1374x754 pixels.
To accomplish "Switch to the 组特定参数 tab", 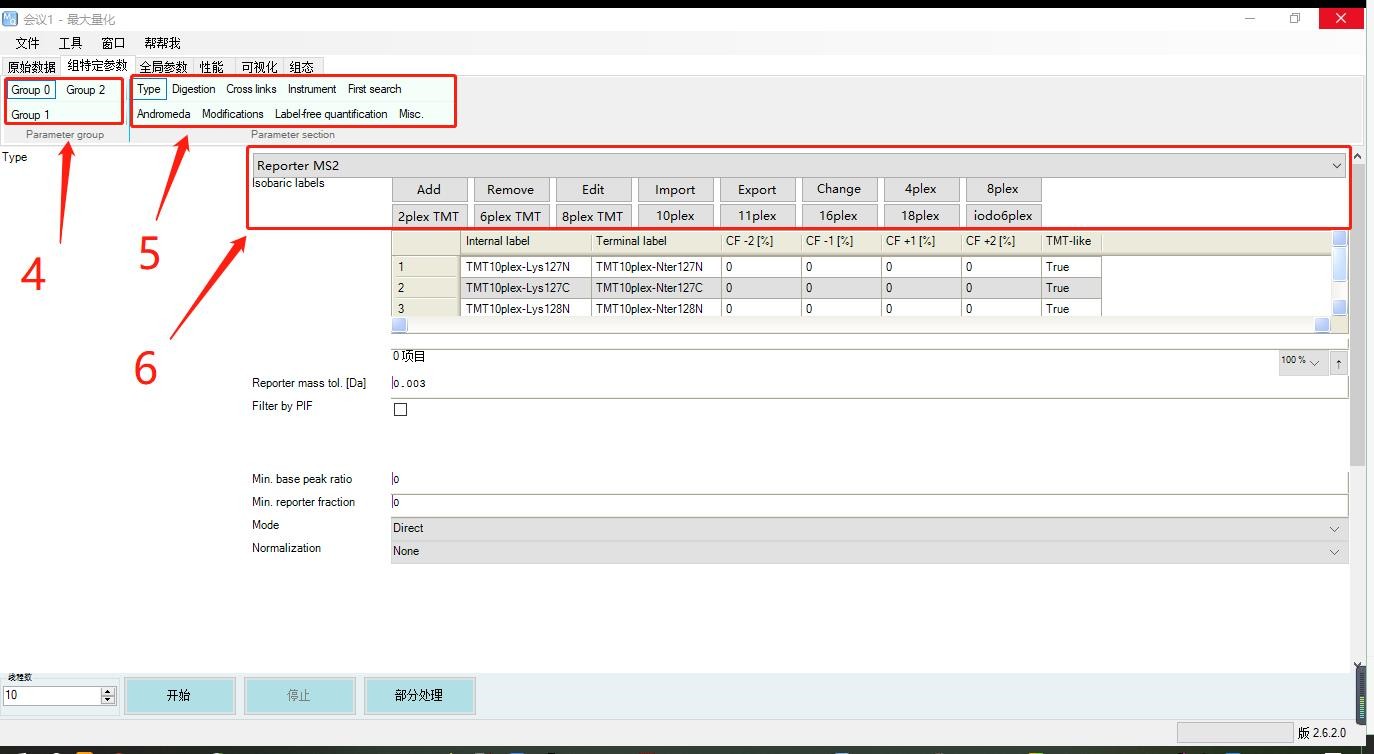I will (x=97, y=66).
